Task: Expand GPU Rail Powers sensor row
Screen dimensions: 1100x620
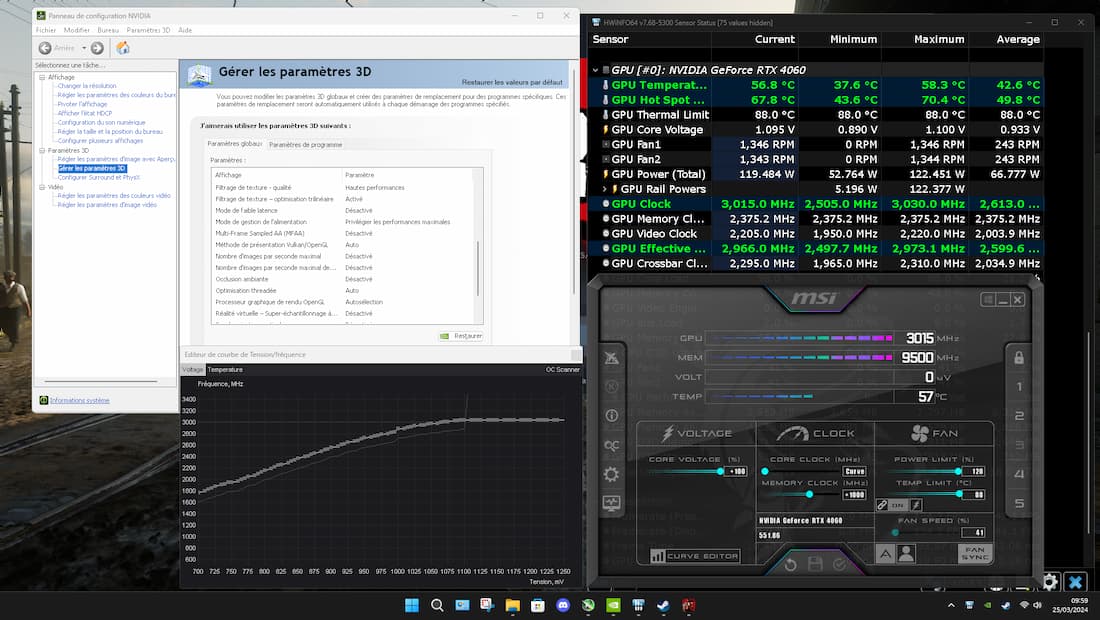Action: [605, 189]
